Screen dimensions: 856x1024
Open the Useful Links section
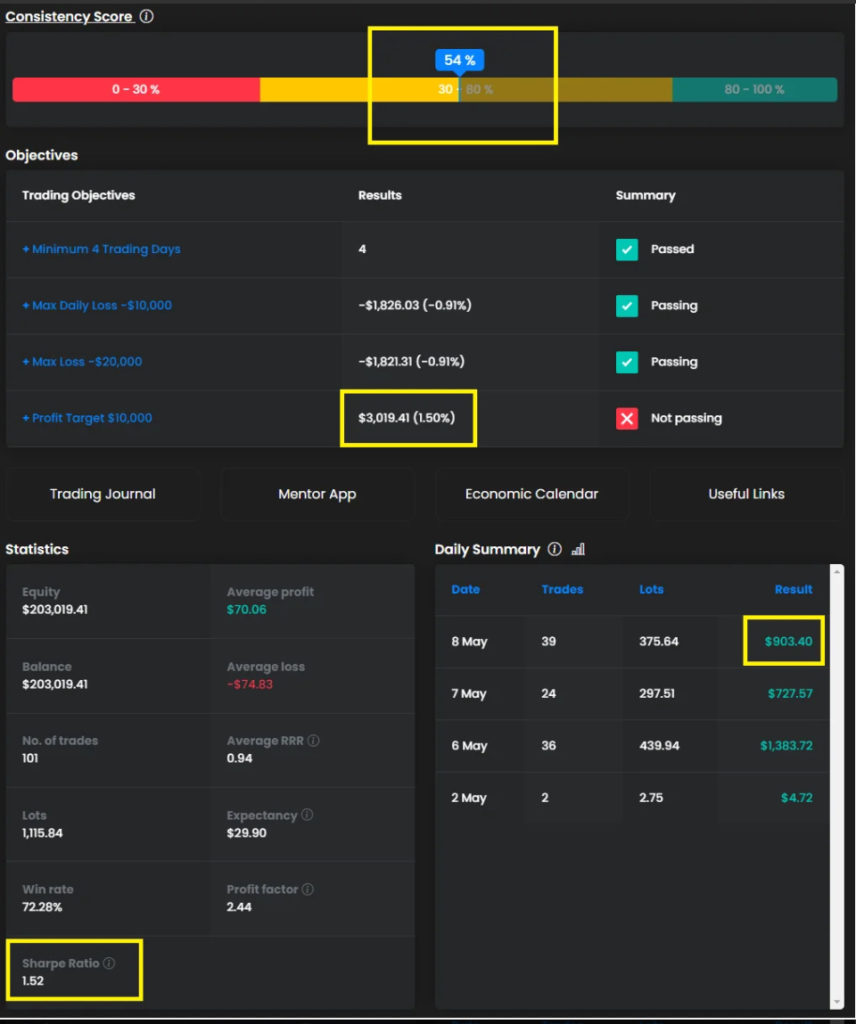click(x=746, y=494)
